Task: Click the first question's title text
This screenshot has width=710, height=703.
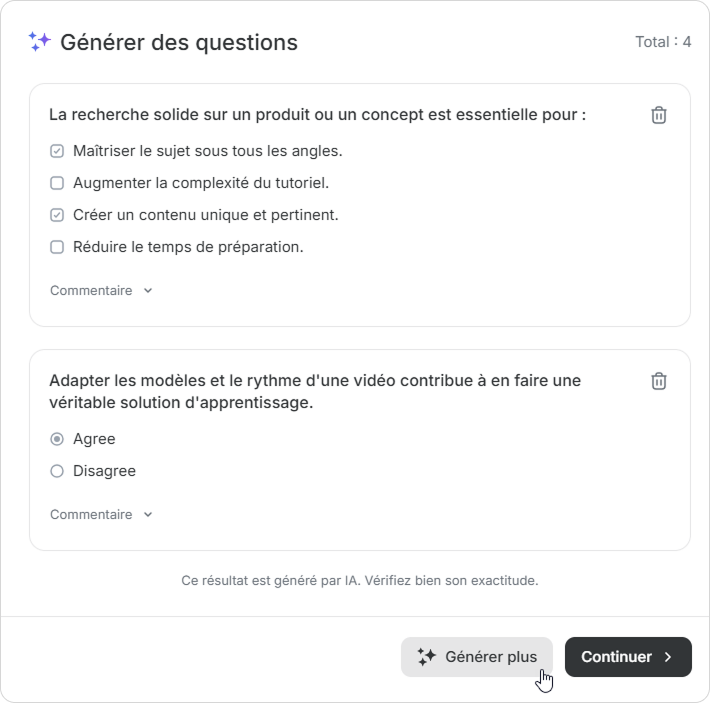Action: pyautogui.click(x=317, y=115)
